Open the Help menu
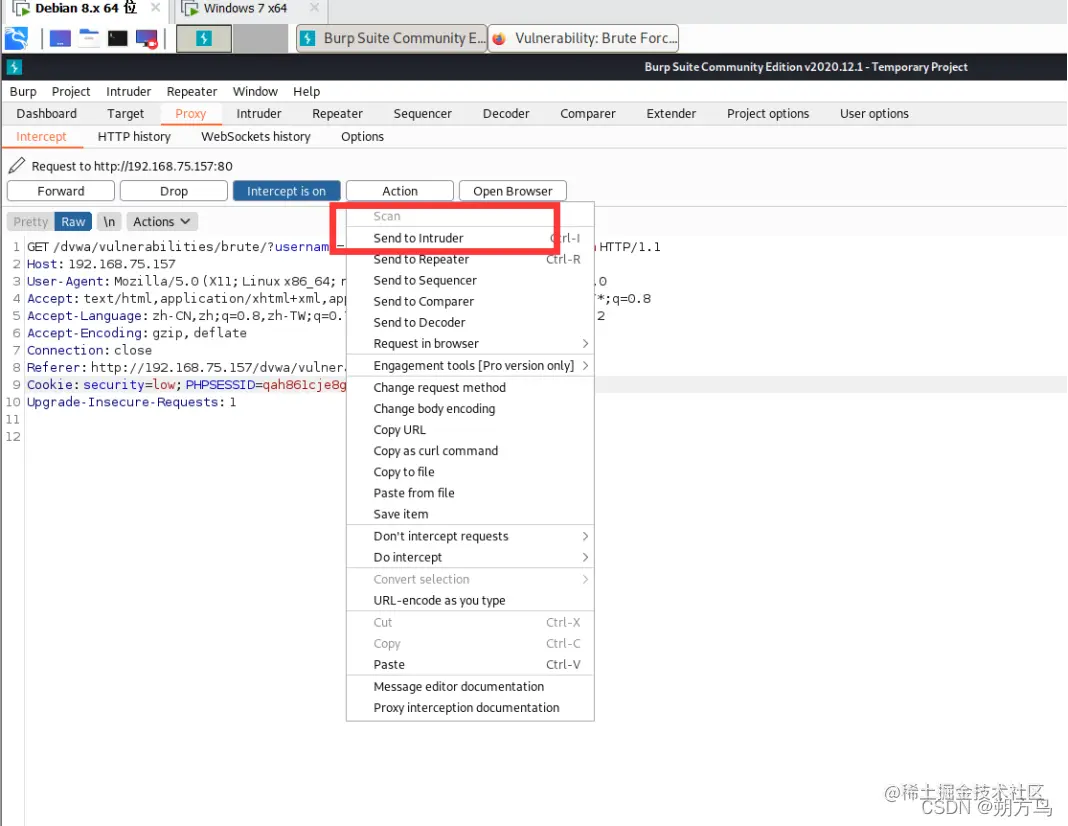Screen dimensions: 1068x826 pyautogui.click(x=307, y=91)
